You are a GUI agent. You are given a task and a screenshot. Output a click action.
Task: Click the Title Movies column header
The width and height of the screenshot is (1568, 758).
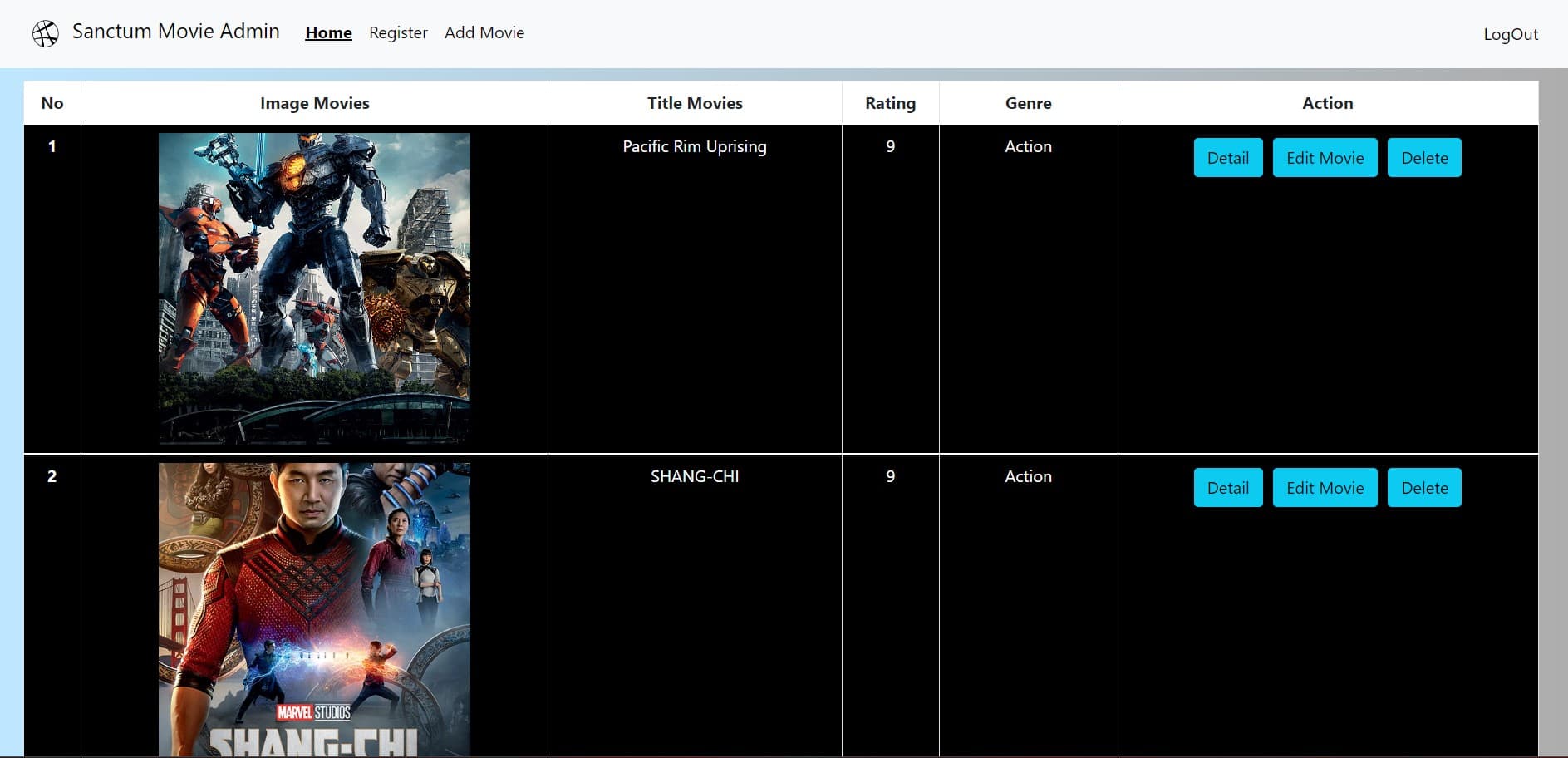click(x=695, y=103)
